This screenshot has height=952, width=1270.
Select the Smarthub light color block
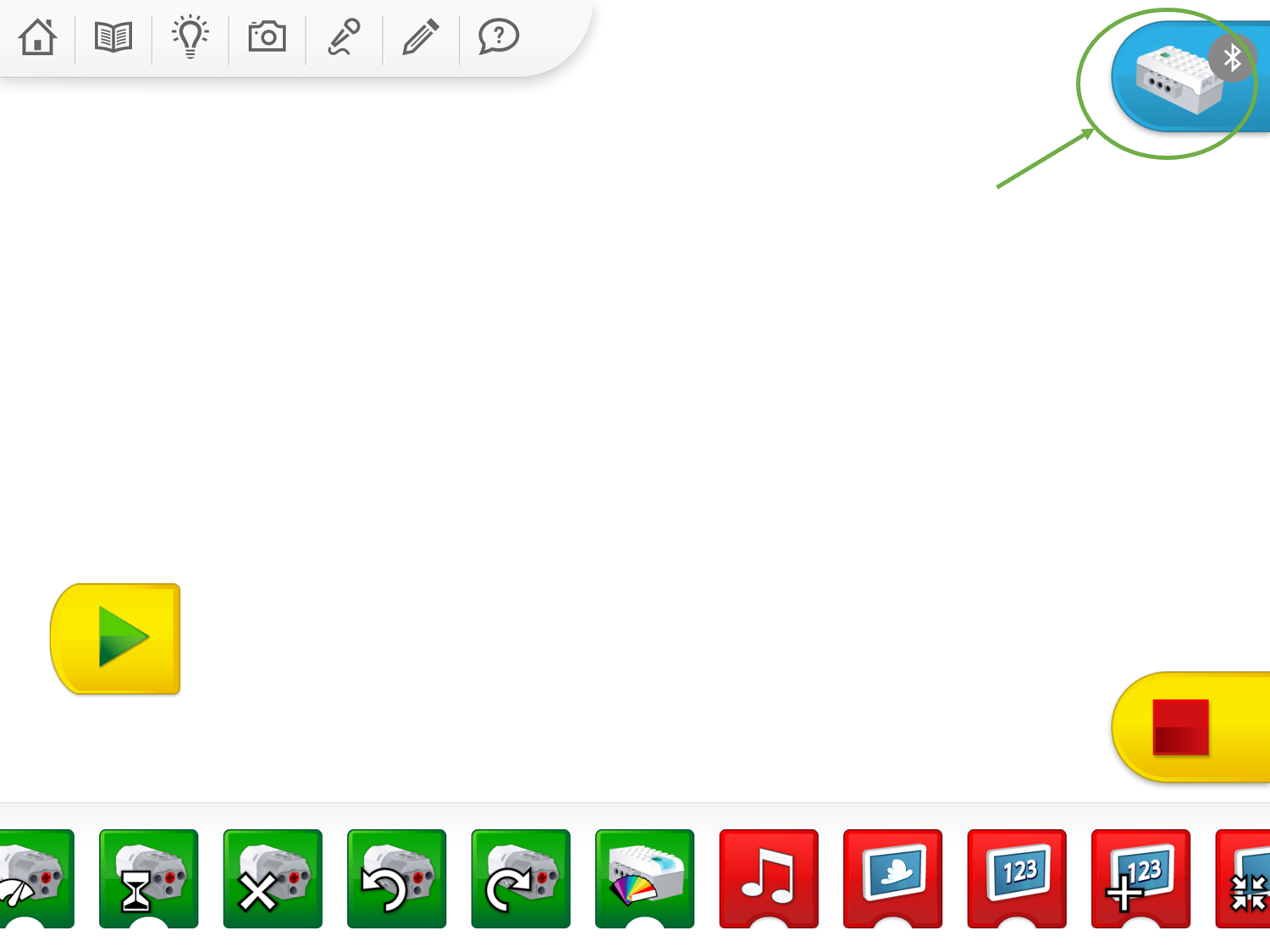[644, 878]
